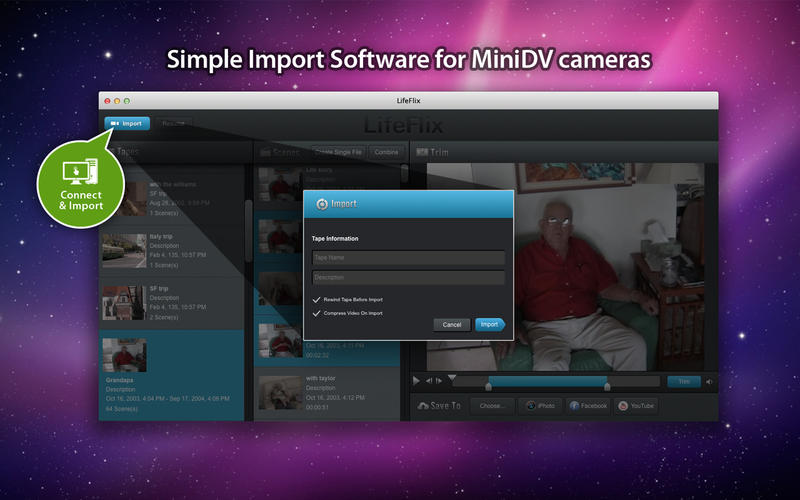Step back one frame in the preview

point(429,381)
